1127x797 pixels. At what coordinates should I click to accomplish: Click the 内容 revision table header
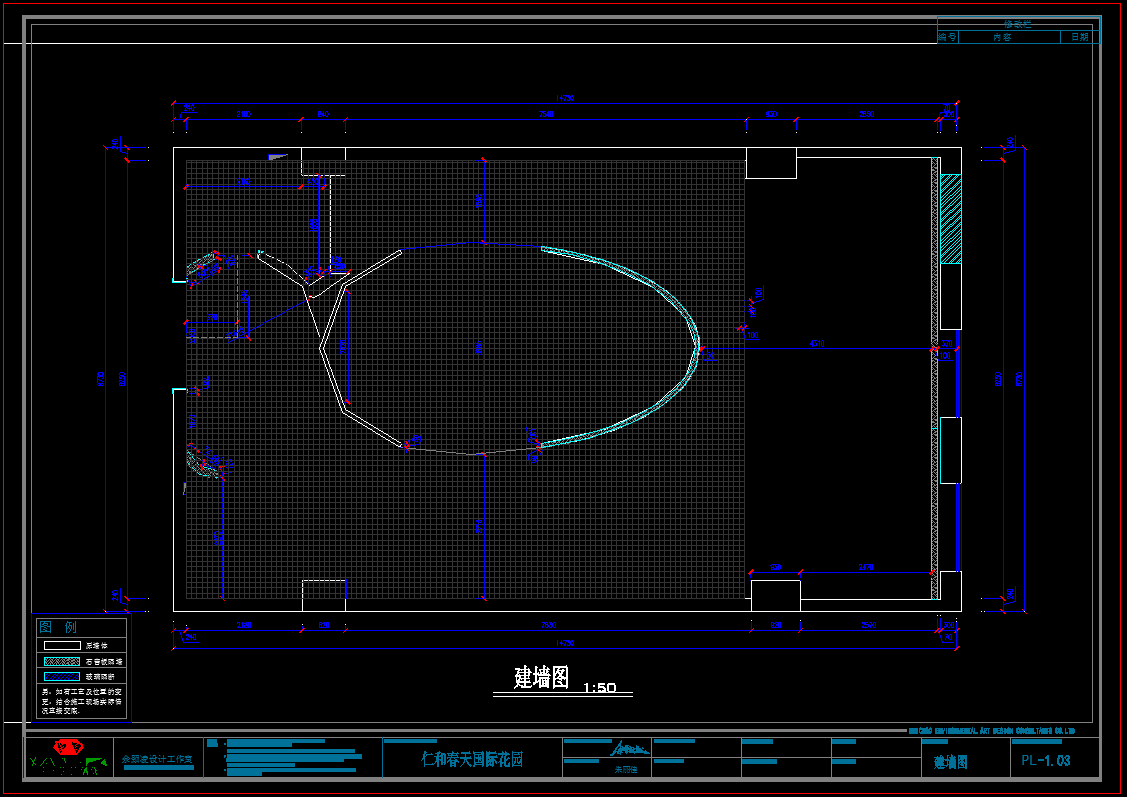coord(1002,37)
